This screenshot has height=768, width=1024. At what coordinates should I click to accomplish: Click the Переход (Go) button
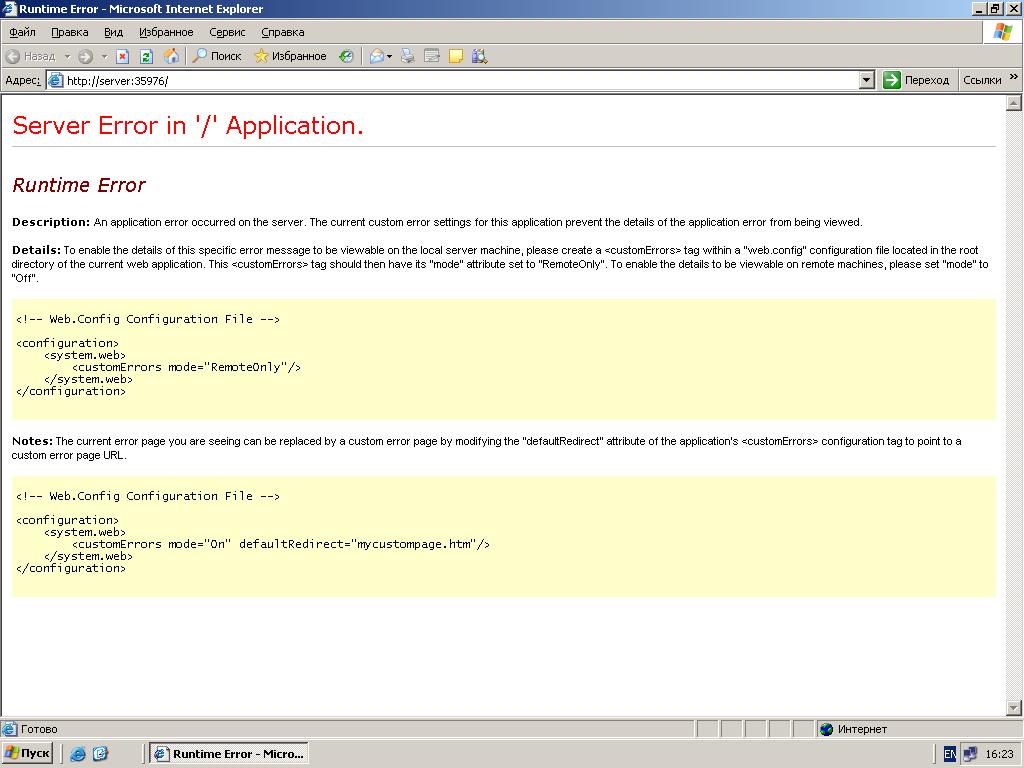point(916,80)
